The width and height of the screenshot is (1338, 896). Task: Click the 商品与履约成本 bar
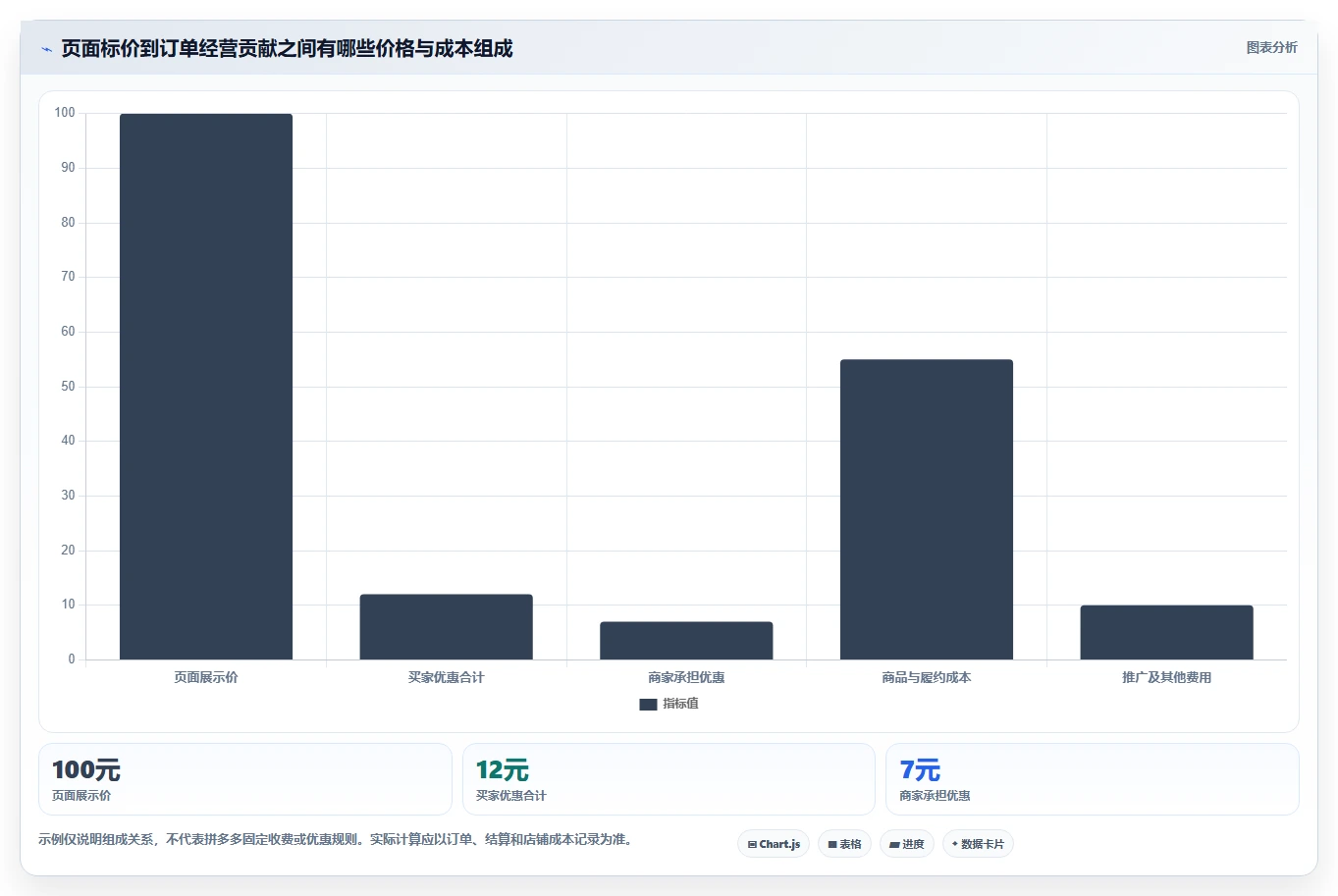point(927,509)
